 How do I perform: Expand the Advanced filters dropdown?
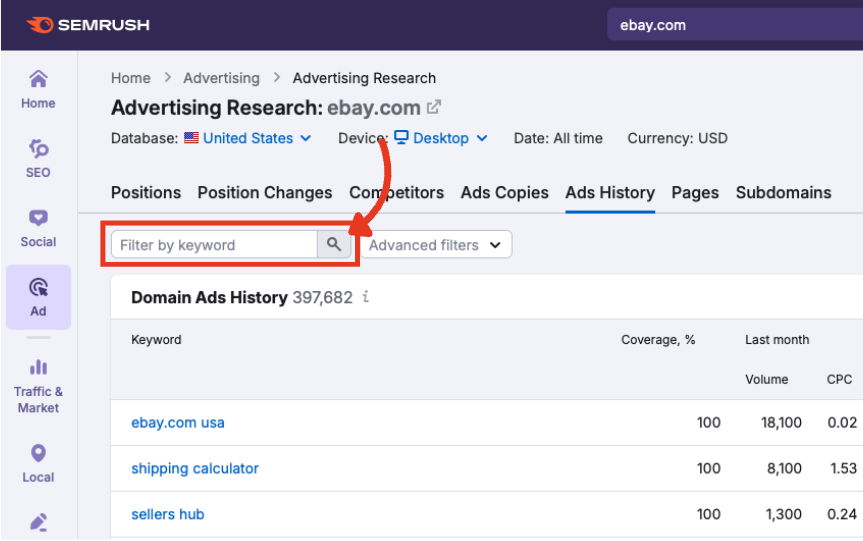pyautogui.click(x=435, y=245)
